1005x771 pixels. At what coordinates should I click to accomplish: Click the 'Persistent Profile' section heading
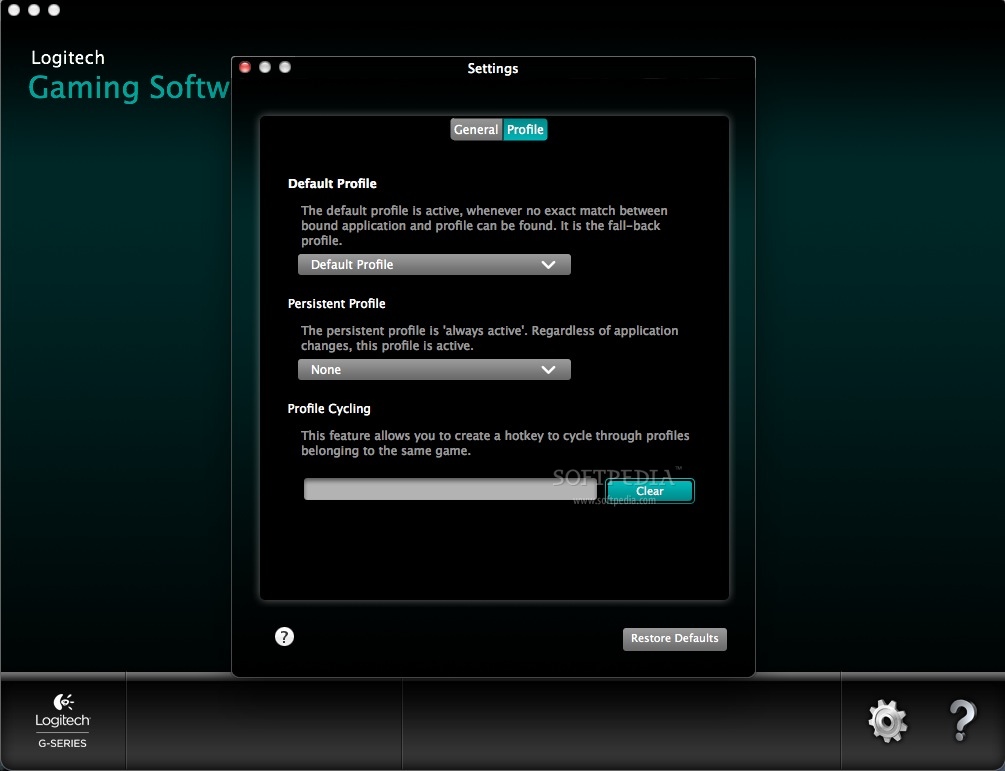[x=336, y=304]
